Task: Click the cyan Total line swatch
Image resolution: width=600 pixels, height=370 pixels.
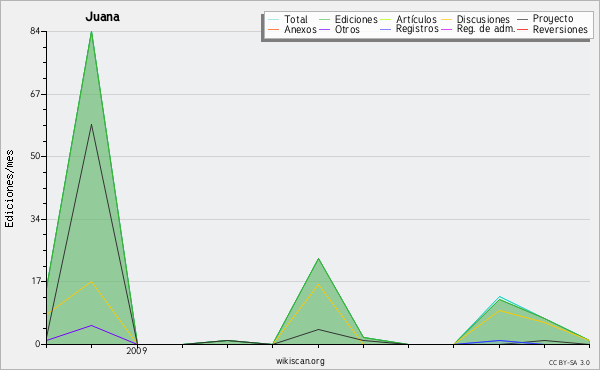Action: tap(273, 19)
